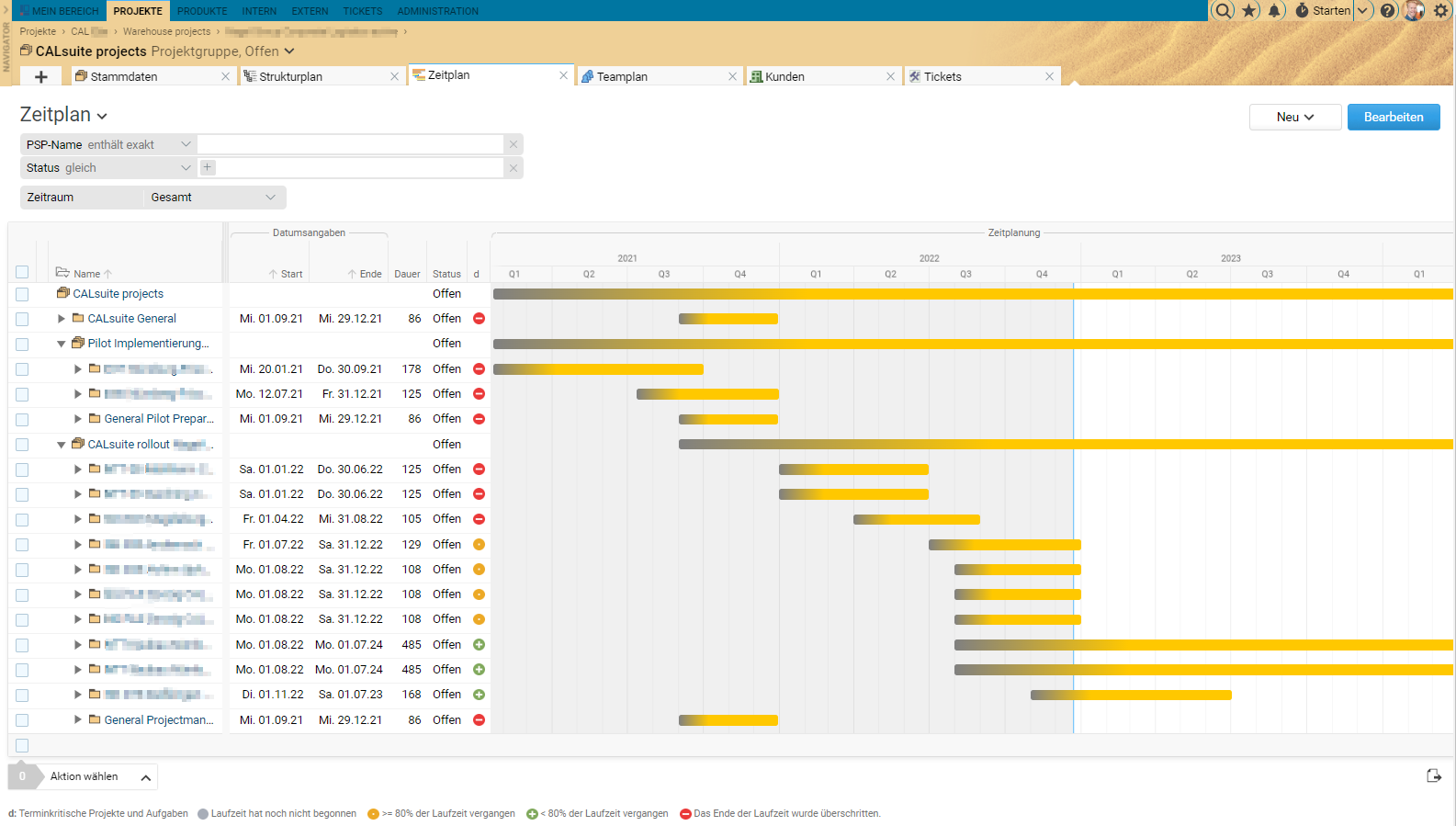Collapse the Pilot Implementierung group
The width and height of the screenshot is (1456, 826).
pyautogui.click(x=62, y=344)
